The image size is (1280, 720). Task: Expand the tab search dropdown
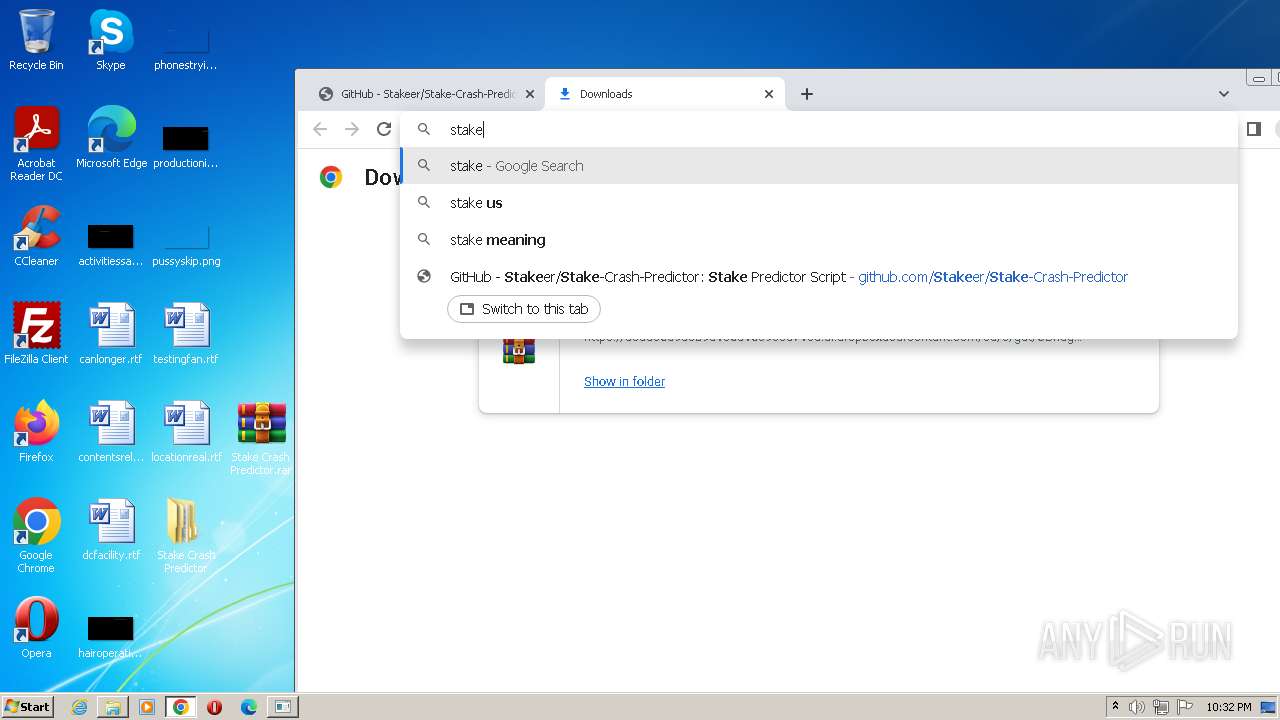[x=1224, y=94]
